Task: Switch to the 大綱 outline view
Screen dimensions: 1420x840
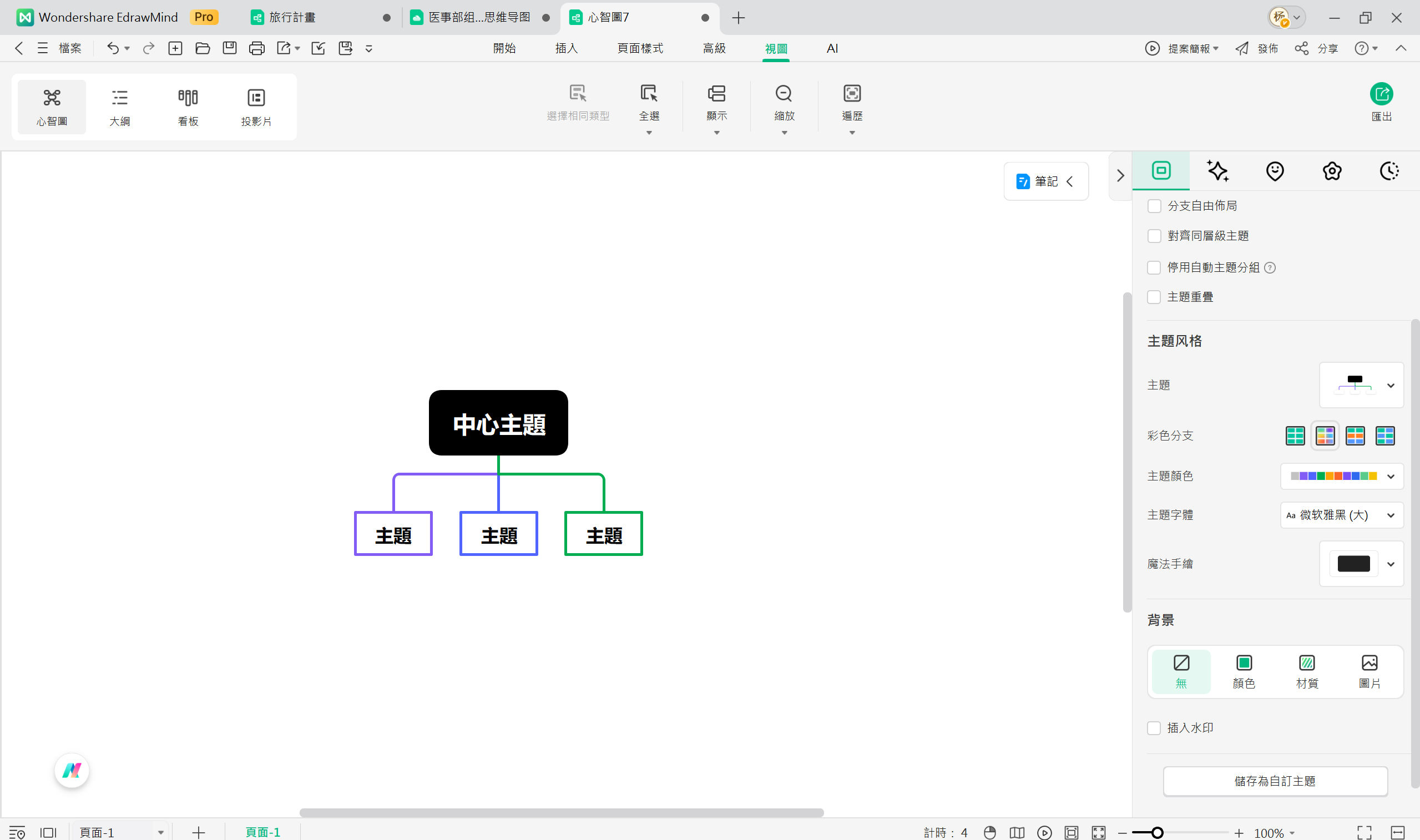Action: tap(119, 107)
